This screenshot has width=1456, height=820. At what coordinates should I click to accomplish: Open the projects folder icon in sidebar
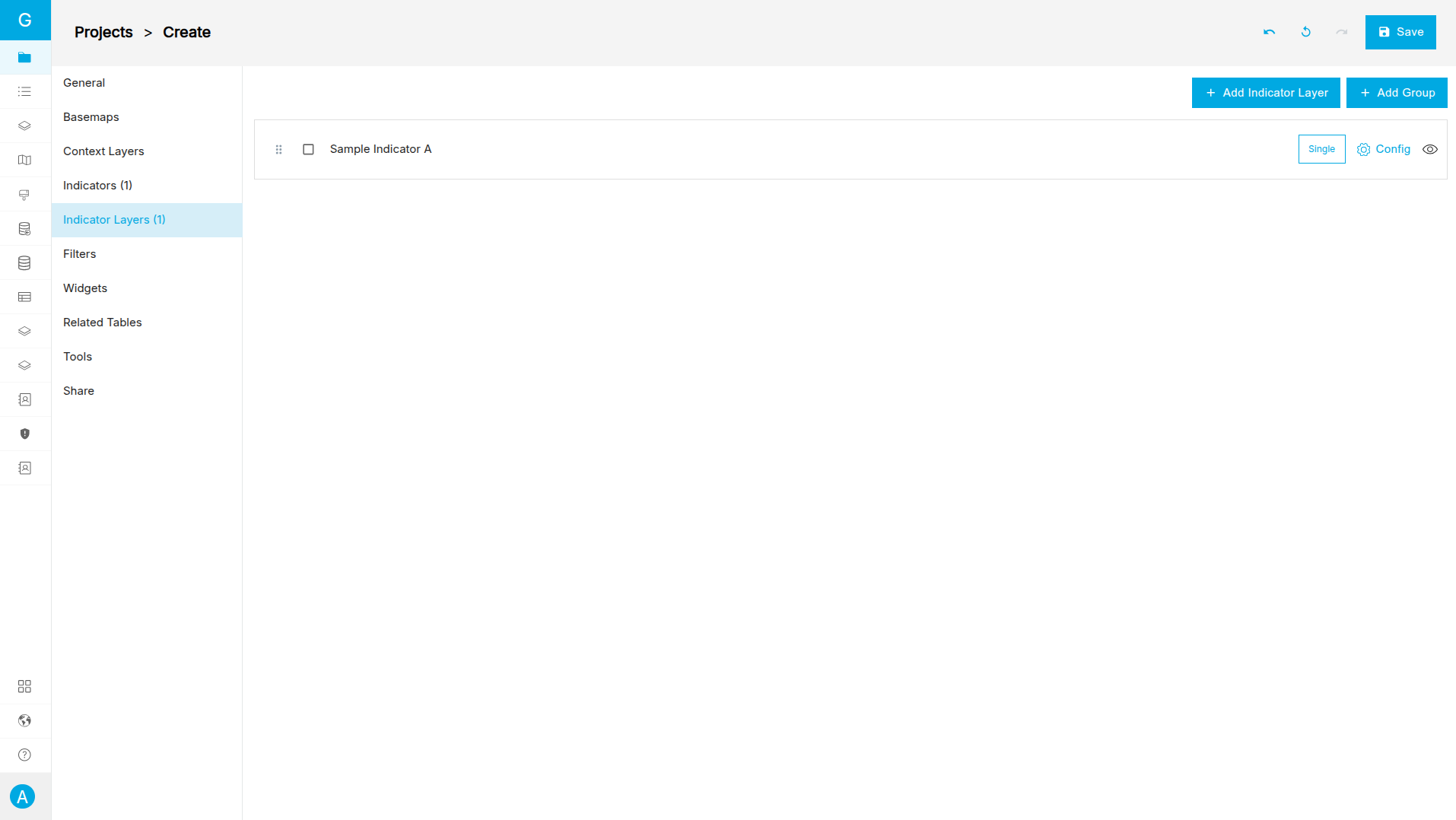[x=24, y=58]
